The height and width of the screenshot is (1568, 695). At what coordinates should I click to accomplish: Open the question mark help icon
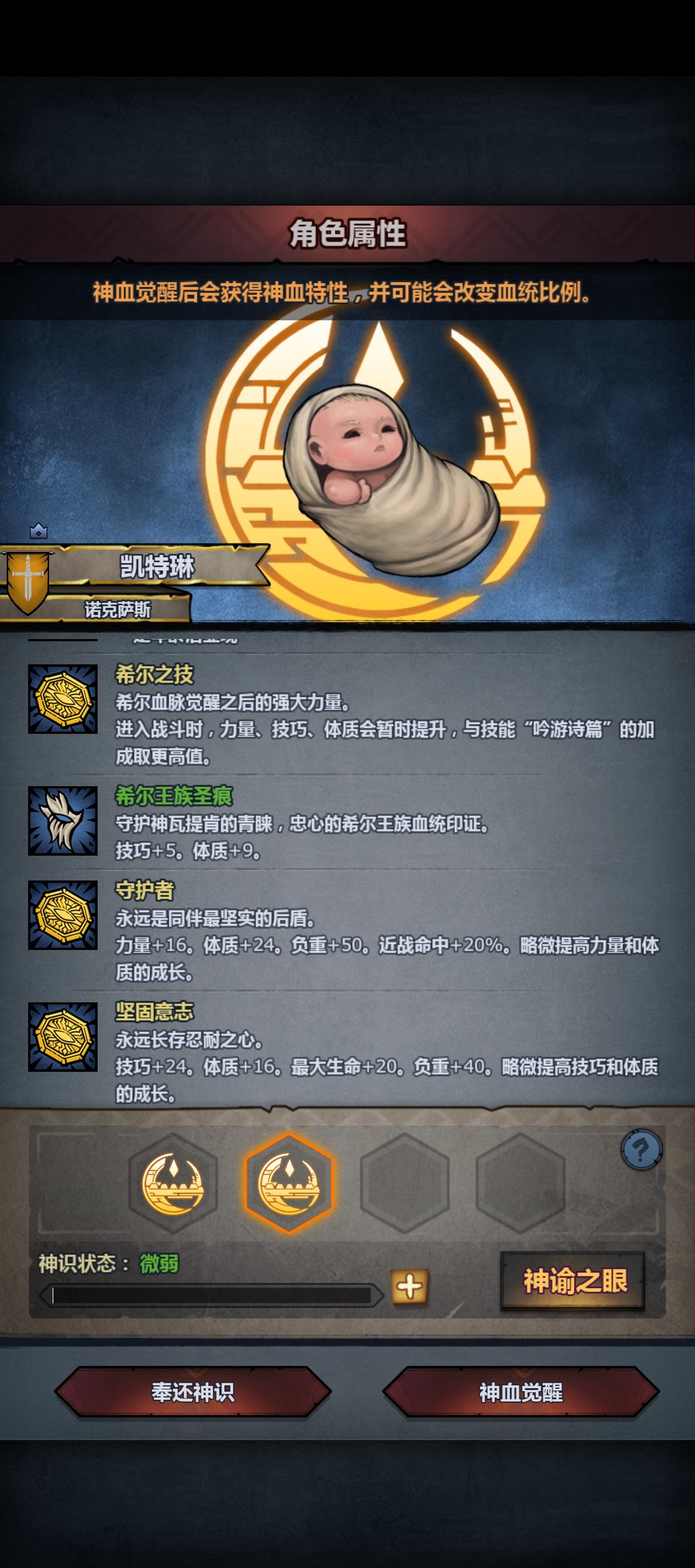point(641,1150)
